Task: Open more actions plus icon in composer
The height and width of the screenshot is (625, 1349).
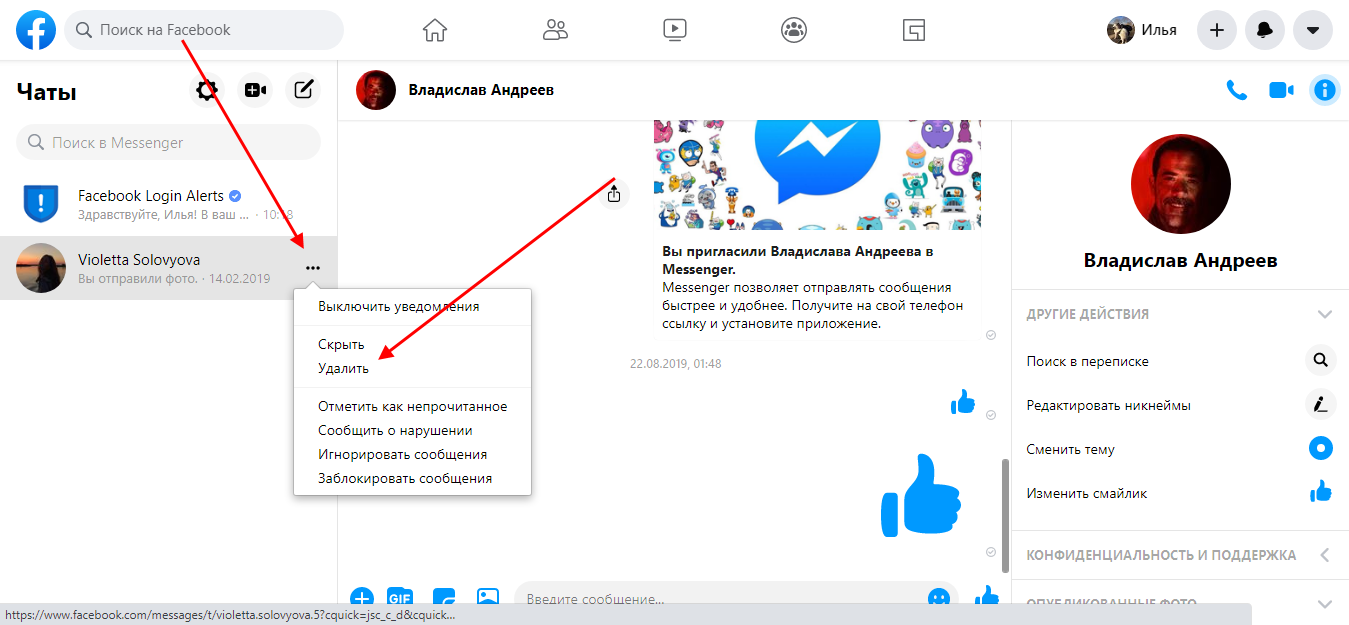Action: [361, 598]
